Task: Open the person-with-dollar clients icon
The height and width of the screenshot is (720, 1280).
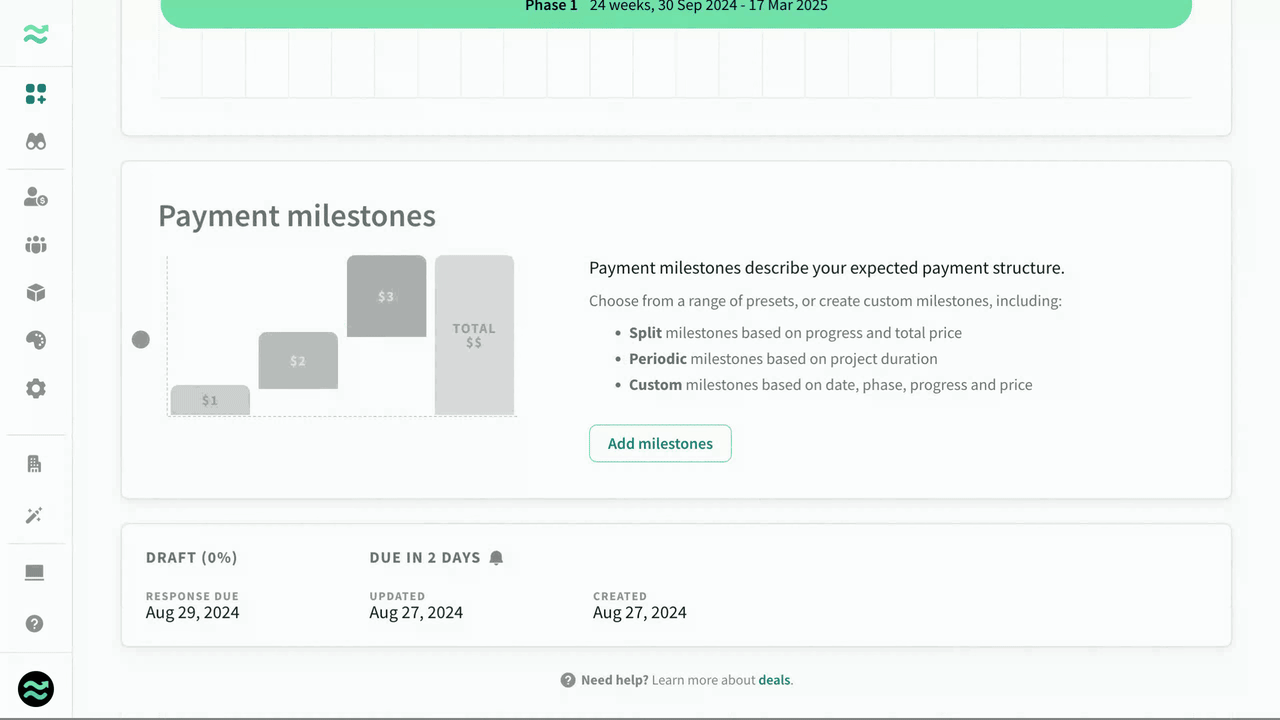Action: pos(36,197)
